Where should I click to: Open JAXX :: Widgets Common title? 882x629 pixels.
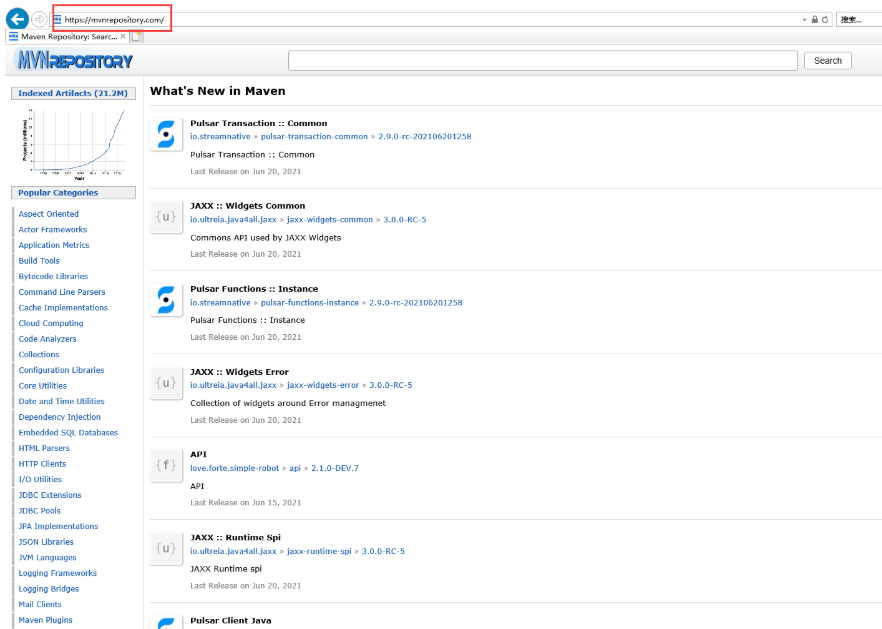pos(248,206)
